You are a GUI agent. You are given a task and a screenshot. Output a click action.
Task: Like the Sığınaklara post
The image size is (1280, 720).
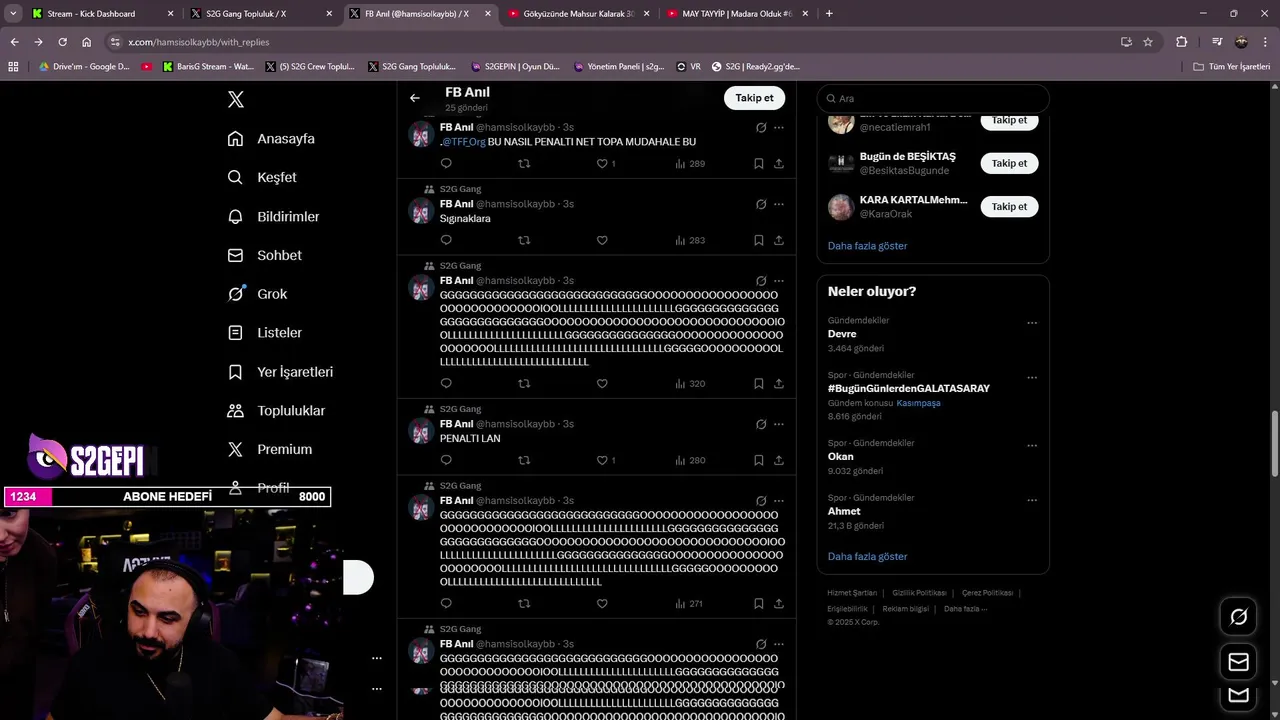coord(602,240)
